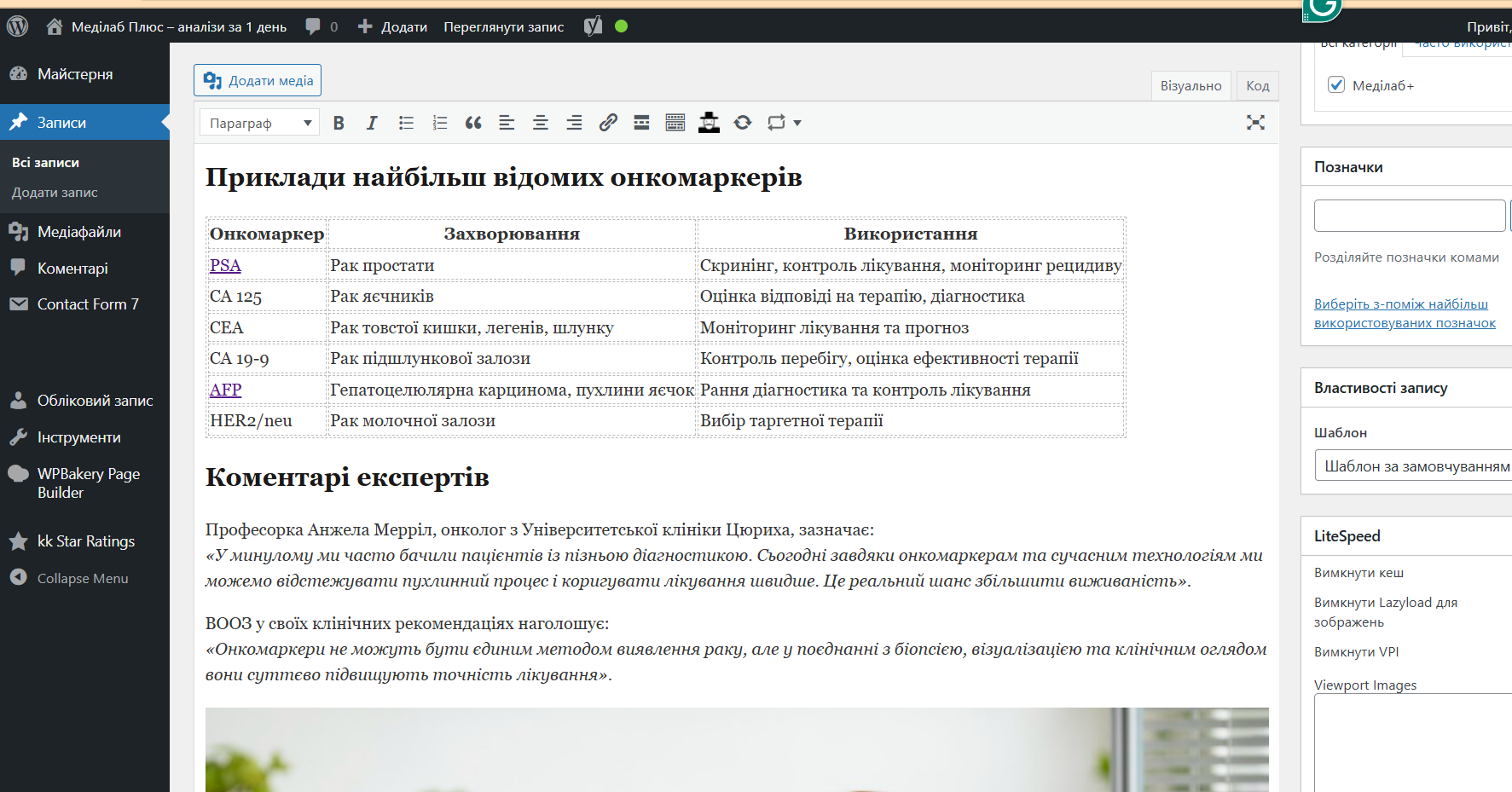Center-align the text
Image resolution: width=1512 pixels, height=792 pixels.
541,122
